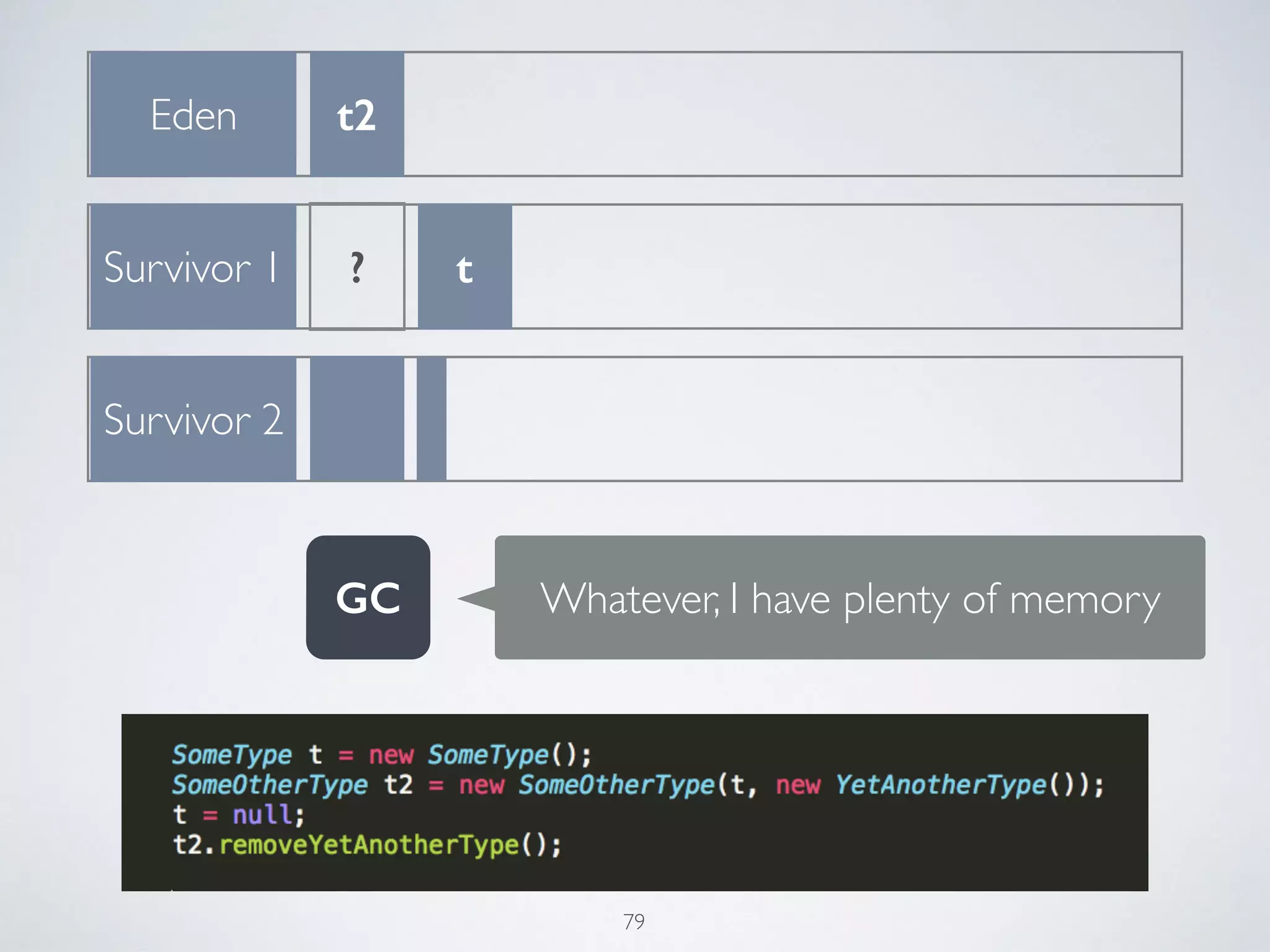Select the t block in Survivor 1

464,267
